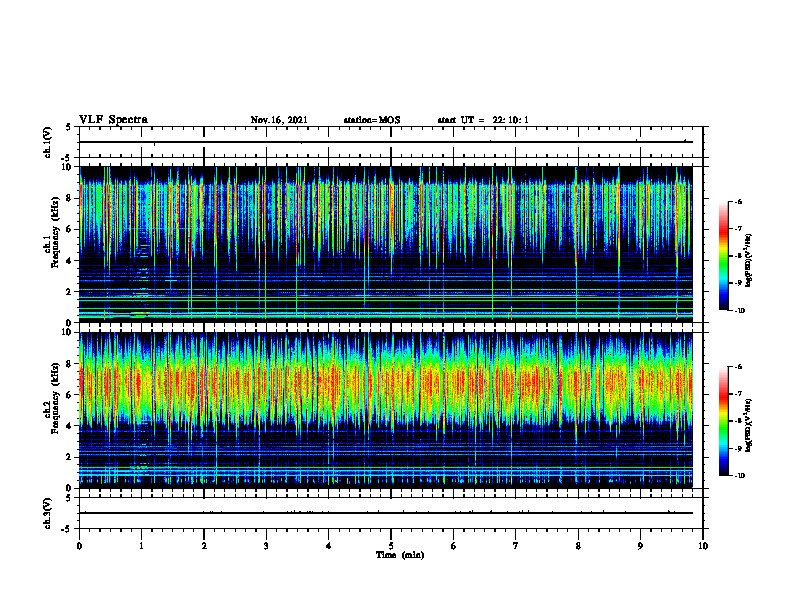Click the "-5" volt tick on ch.3(V) axis
This screenshot has width=792, height=612.
click(x=67, y=529)
